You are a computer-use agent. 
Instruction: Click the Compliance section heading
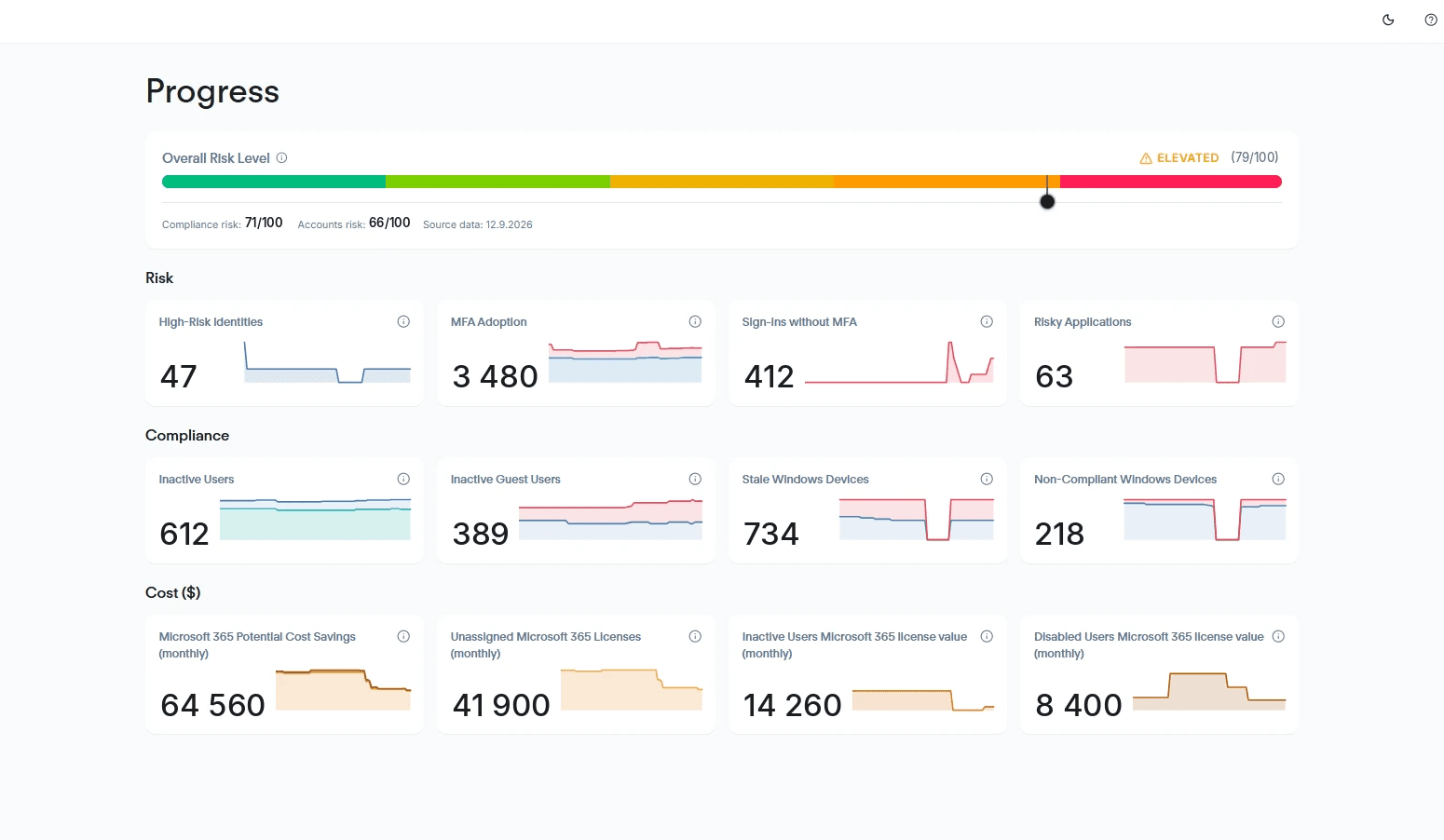pos(187,435)
